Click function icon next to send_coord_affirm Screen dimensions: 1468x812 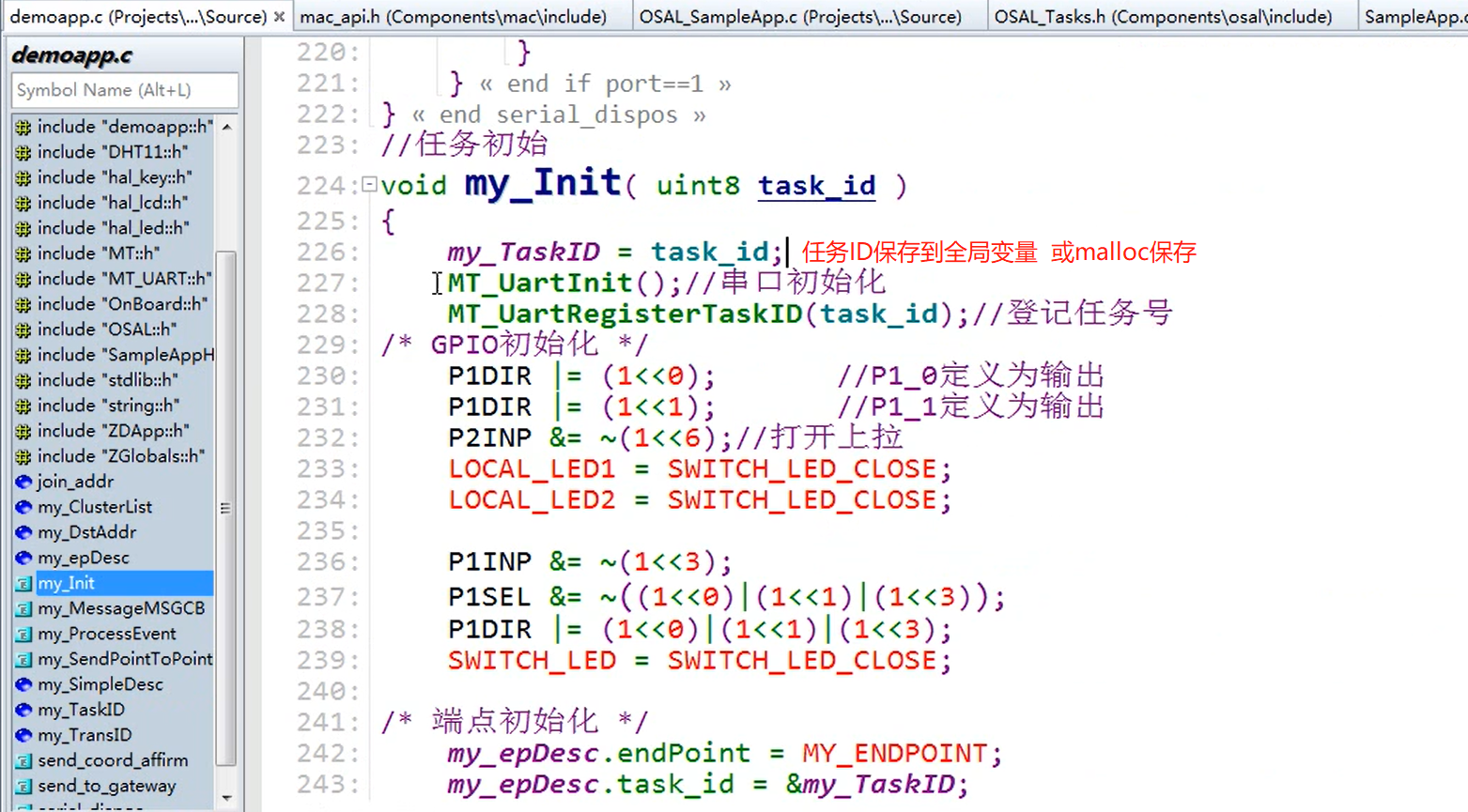point(23,760)
